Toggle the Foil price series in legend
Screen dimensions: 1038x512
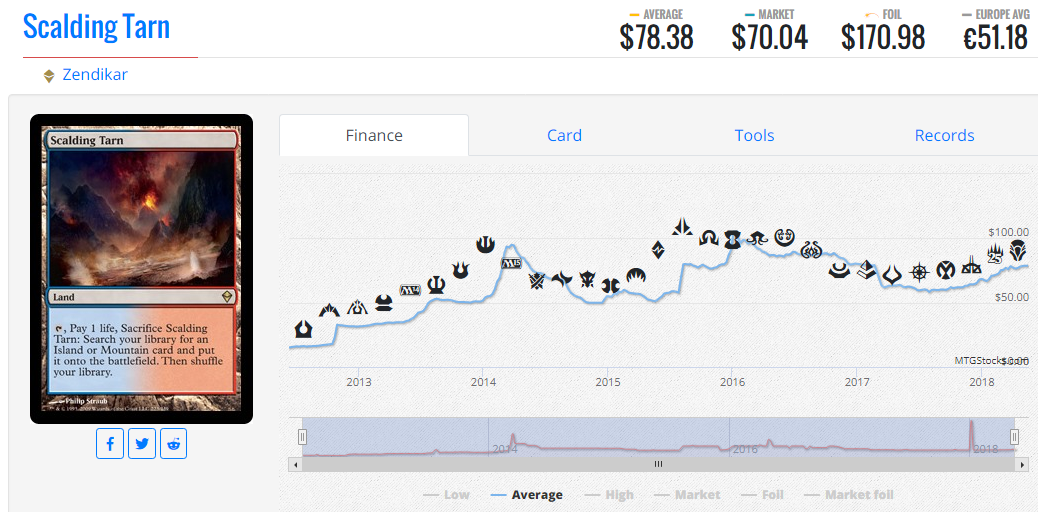(759, 495)
